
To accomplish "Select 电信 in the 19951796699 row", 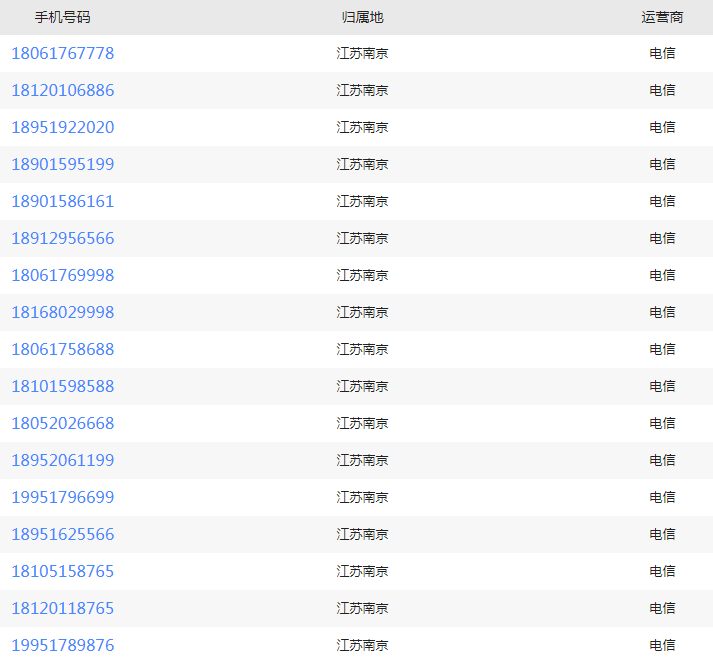I will point(662,498).
